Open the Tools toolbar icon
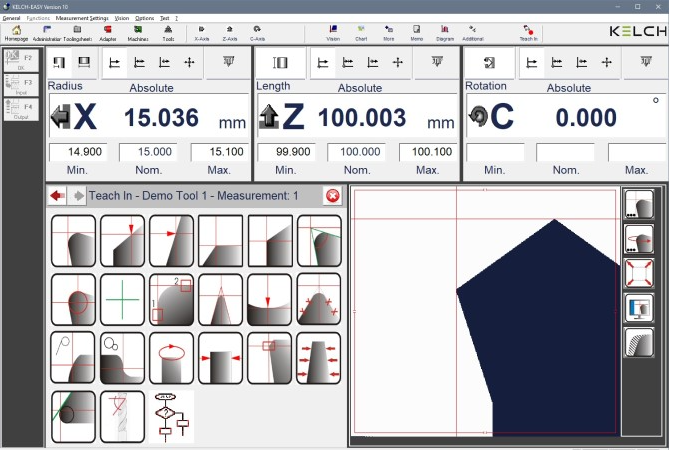 pos(168,33)
